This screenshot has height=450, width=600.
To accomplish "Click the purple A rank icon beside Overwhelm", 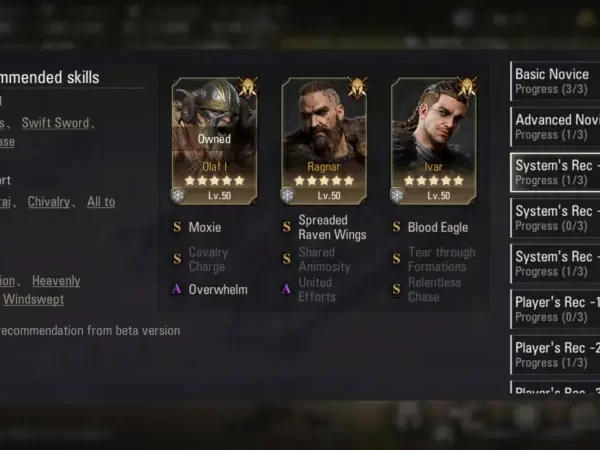I will [177, 289].
